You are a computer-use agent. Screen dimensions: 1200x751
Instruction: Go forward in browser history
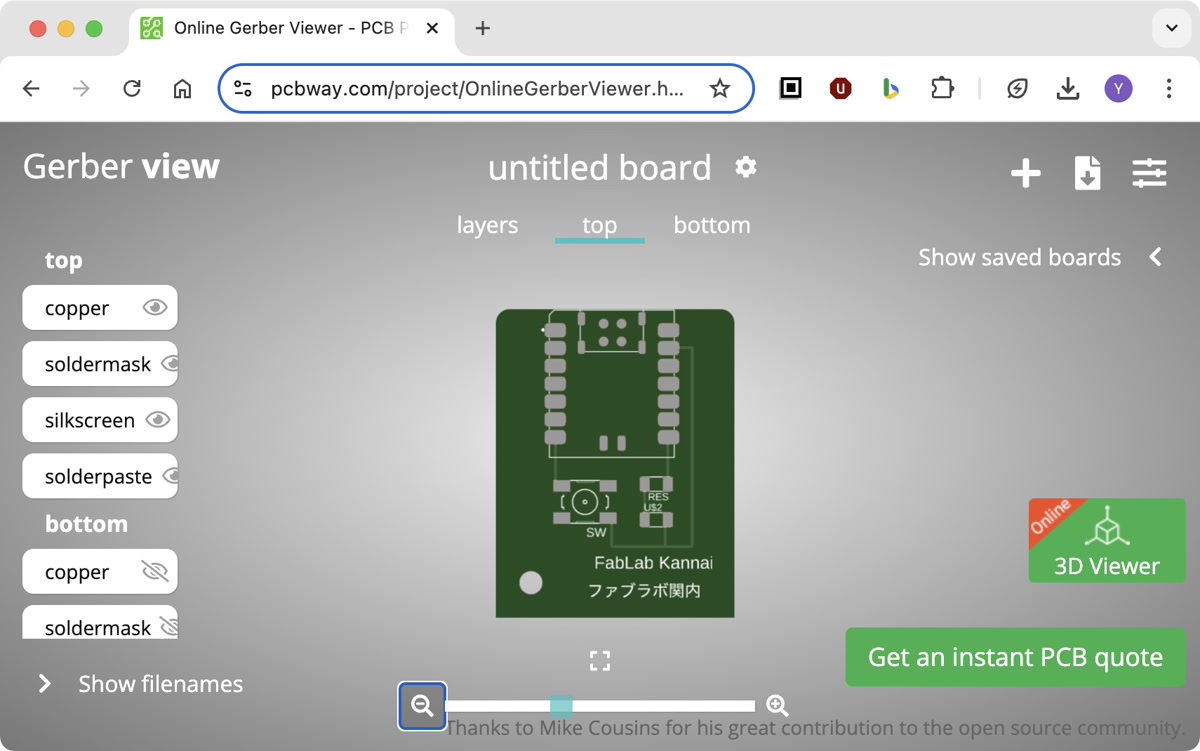click(82, 89)
